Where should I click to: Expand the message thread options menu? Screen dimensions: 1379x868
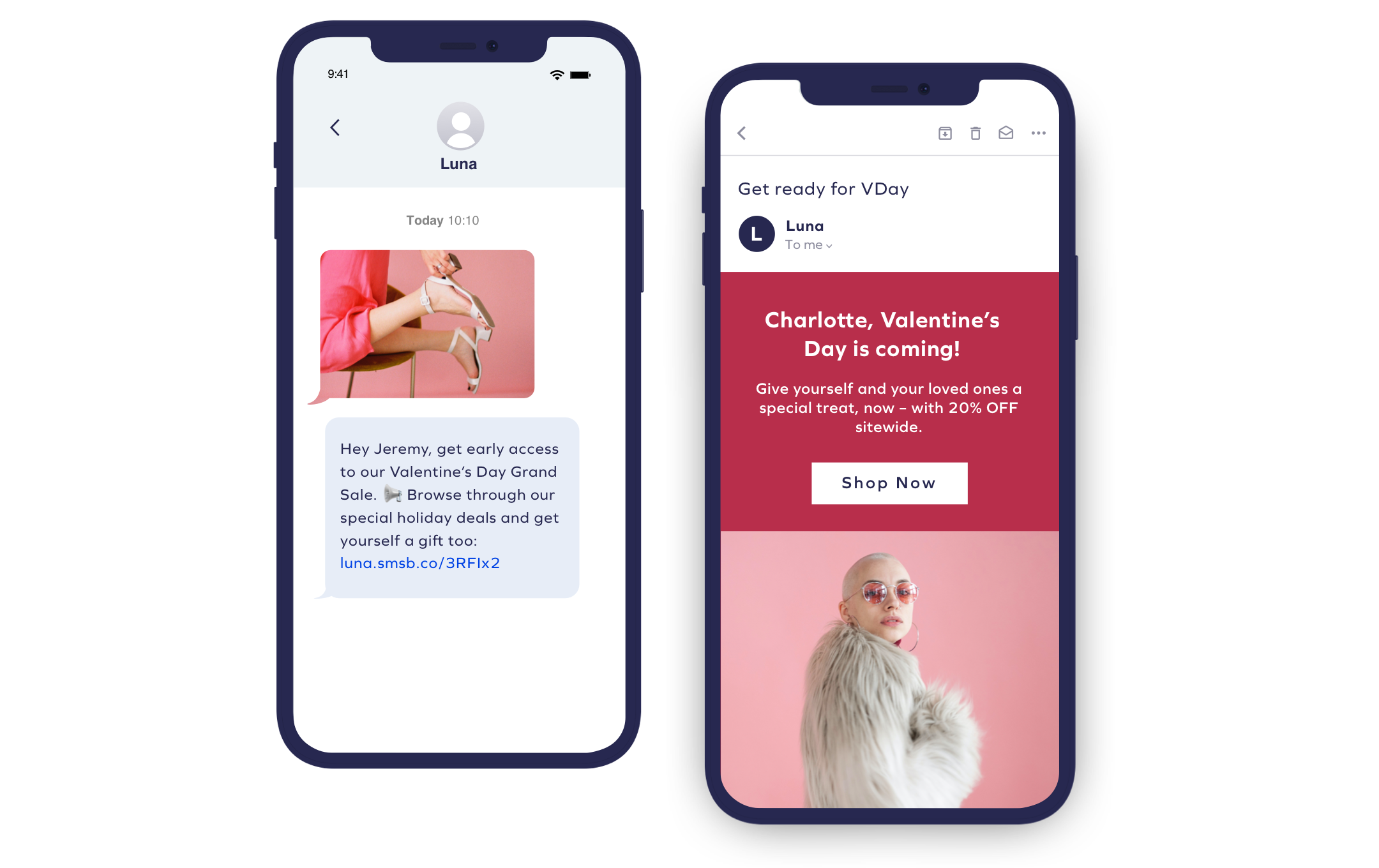pyautogui.click(x=1038, y=133)
